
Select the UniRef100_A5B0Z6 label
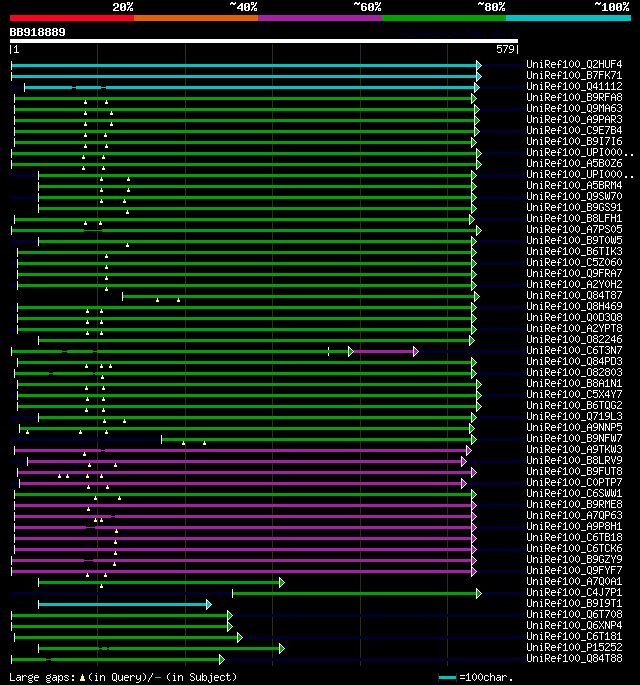pyautogui.click(x=574, y=163)
